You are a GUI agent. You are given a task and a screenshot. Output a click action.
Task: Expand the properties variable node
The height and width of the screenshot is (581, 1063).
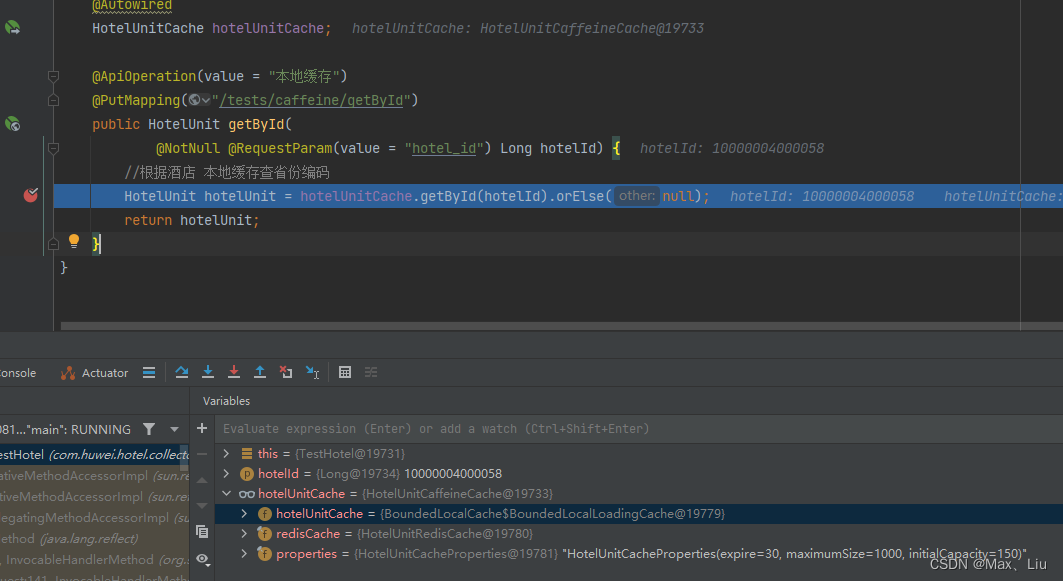(x=243, y=553)
